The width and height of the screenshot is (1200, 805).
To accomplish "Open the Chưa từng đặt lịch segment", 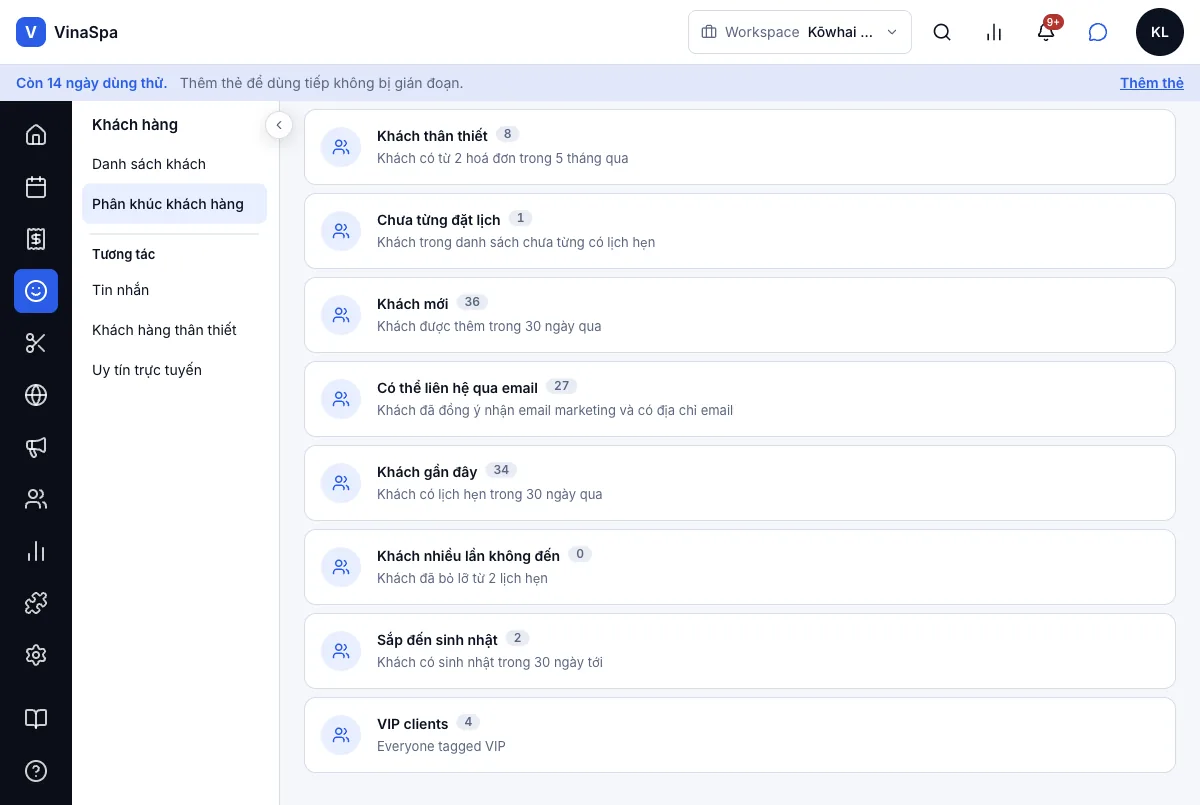I will tap(740, 231).
